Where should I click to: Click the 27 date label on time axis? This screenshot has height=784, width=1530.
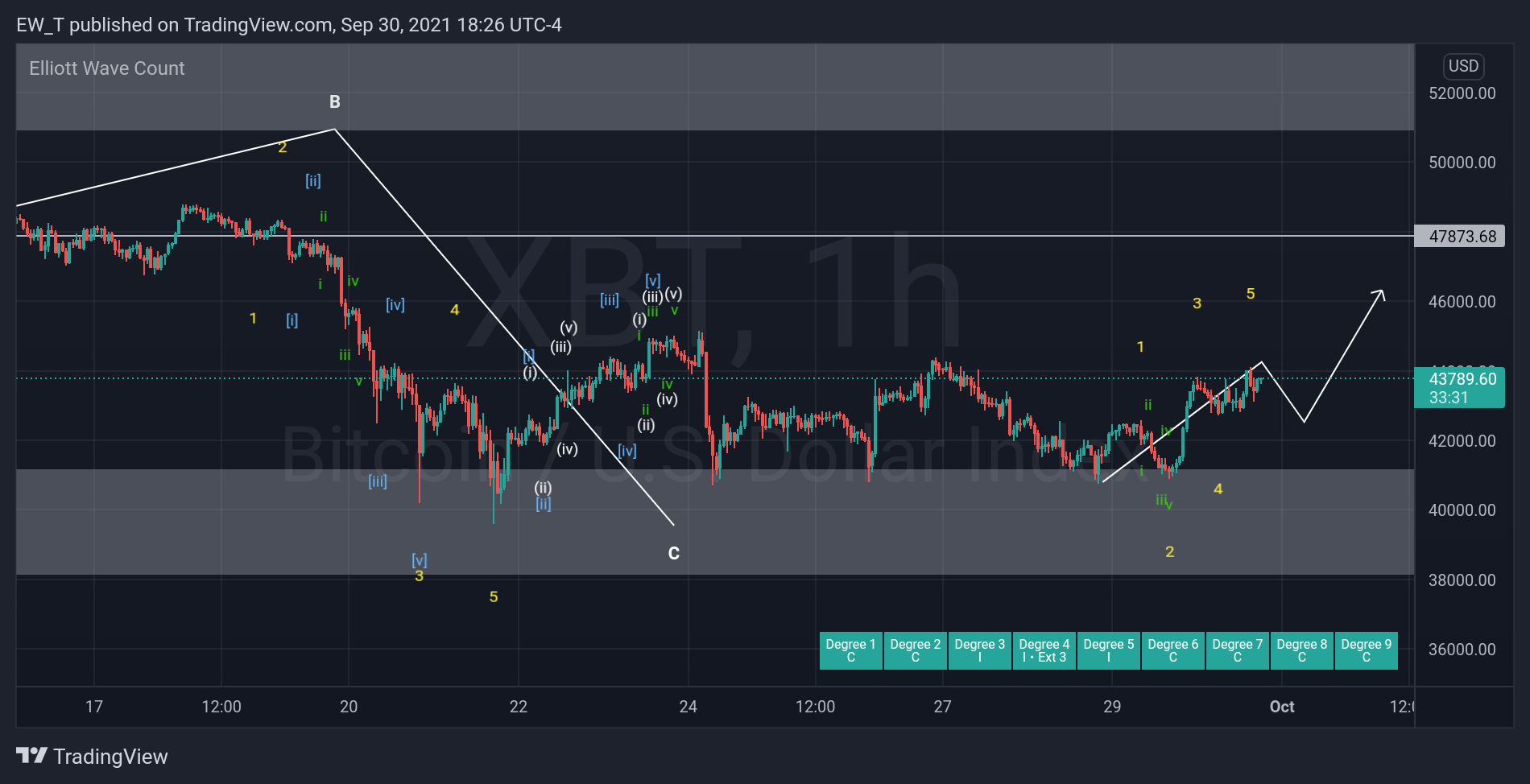[942, 707]
